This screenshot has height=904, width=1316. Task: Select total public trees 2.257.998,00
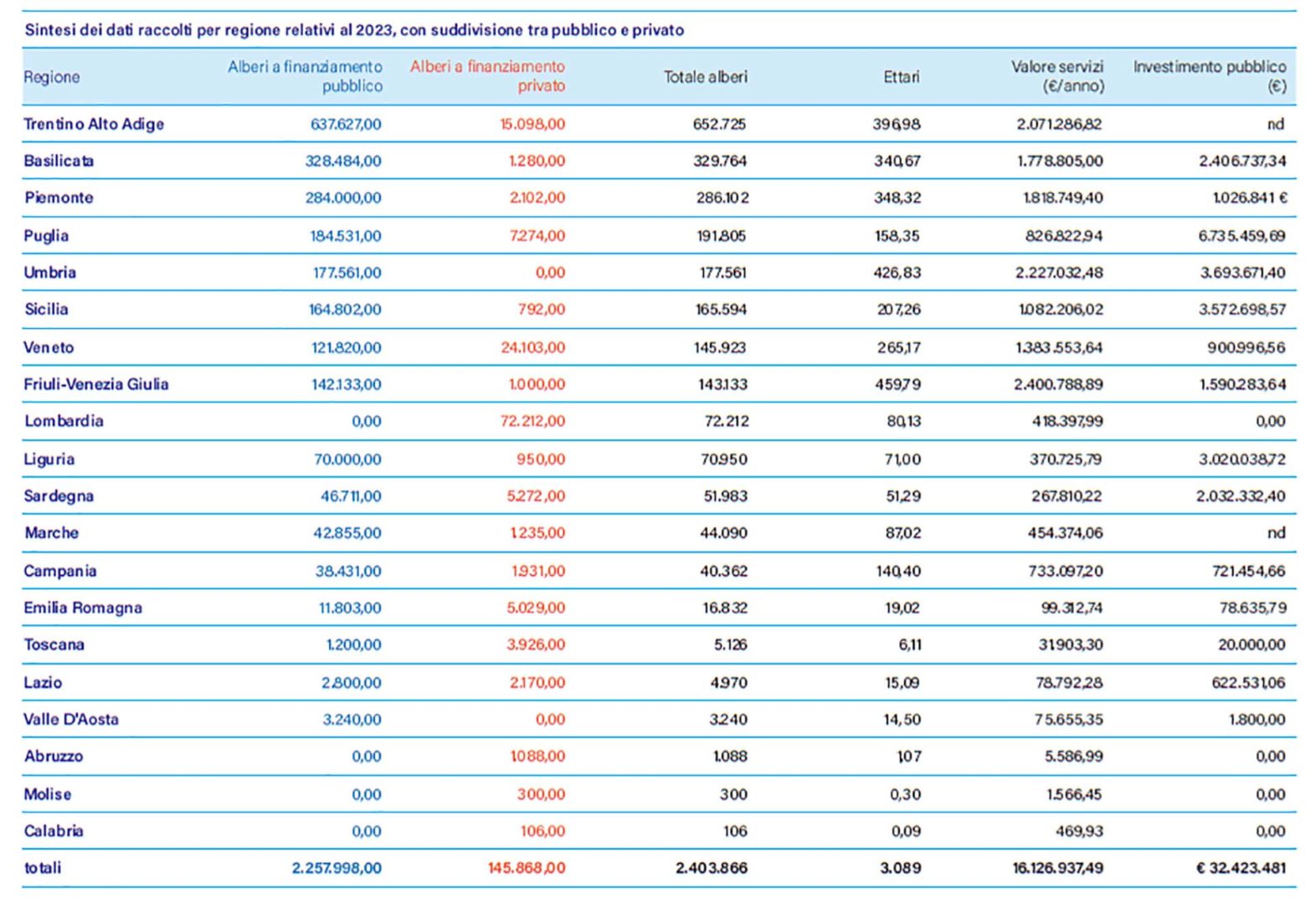tap(337, 868)
